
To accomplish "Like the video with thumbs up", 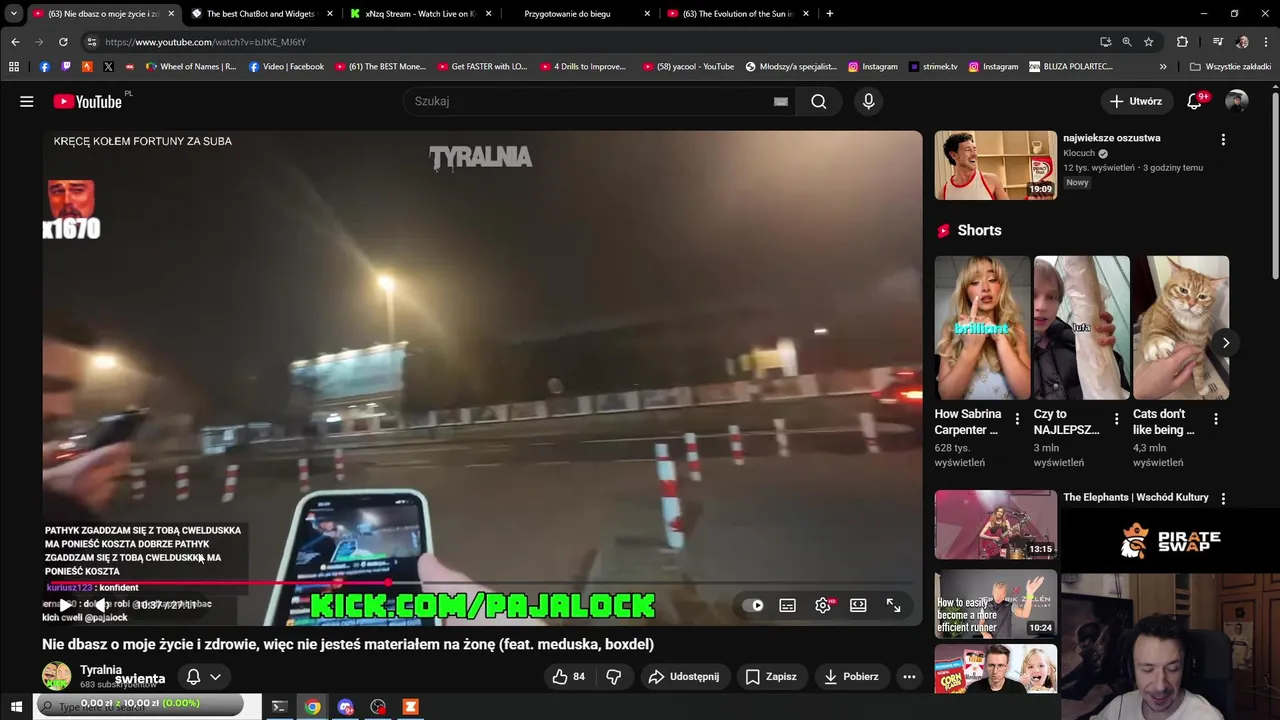I will tap(569, 677).
